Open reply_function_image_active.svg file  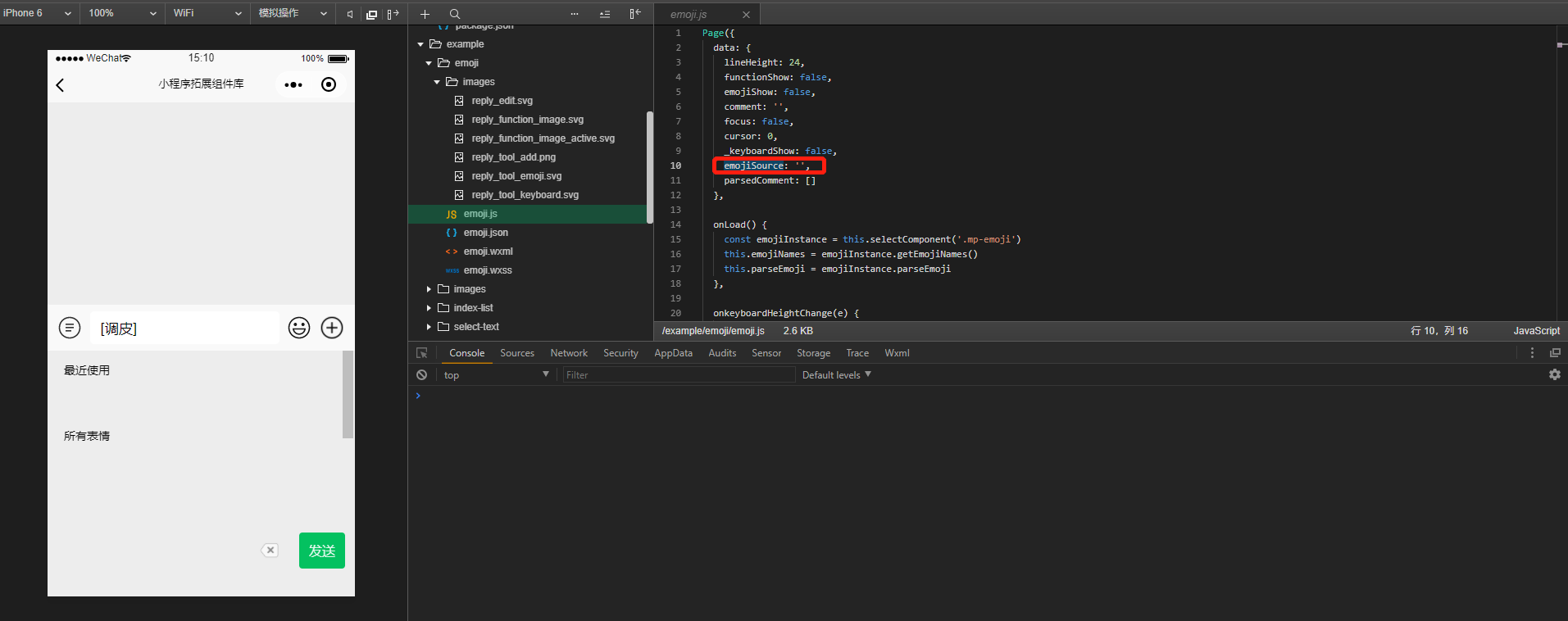click(x=543, y=138)
